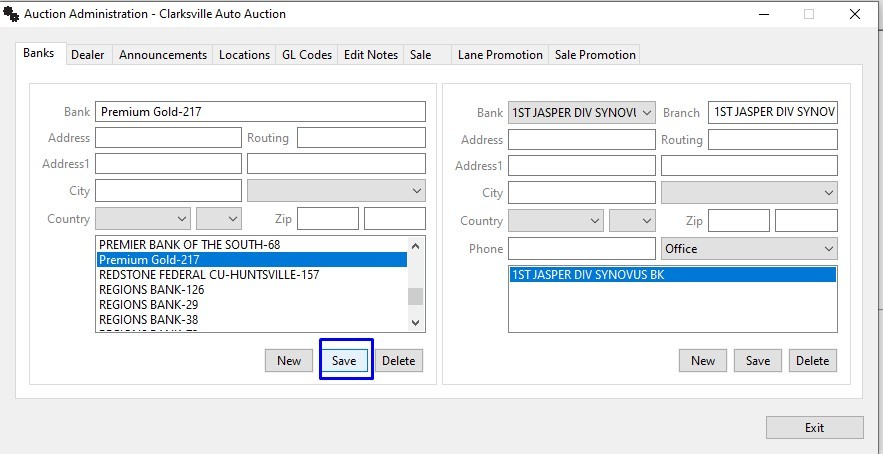Click Save button under the bank list
Image resolution: width=883 pixels, height=454 pixels.
(x=344, y=361)
